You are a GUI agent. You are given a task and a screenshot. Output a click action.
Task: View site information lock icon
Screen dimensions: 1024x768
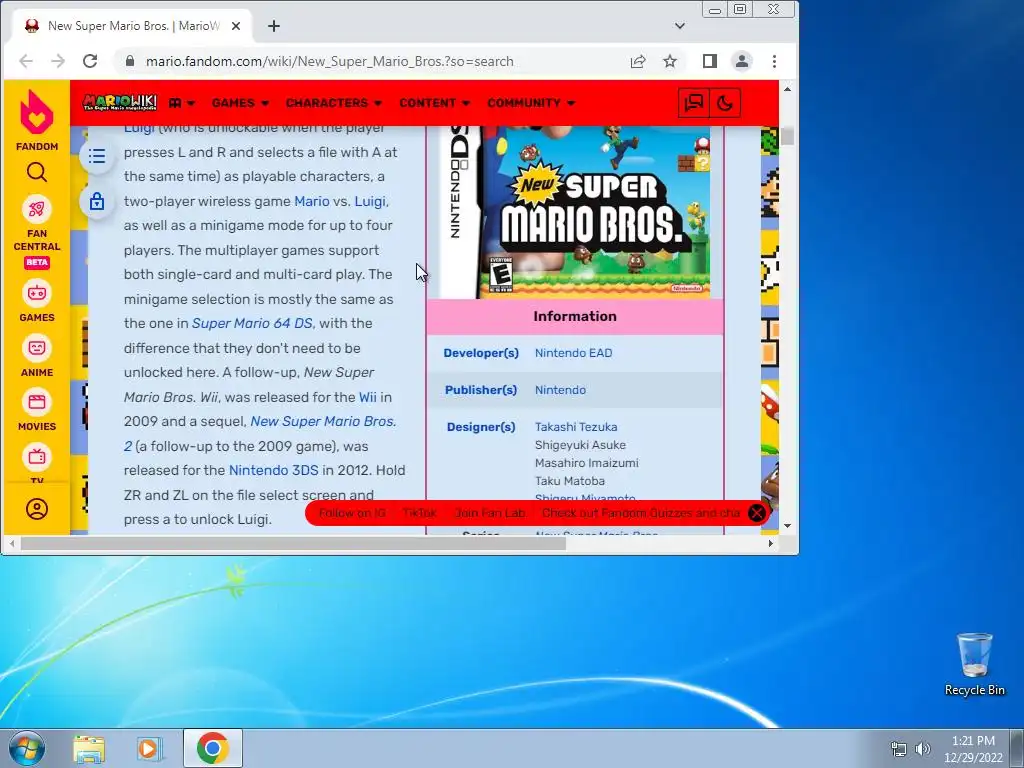(x=129, y=61)
